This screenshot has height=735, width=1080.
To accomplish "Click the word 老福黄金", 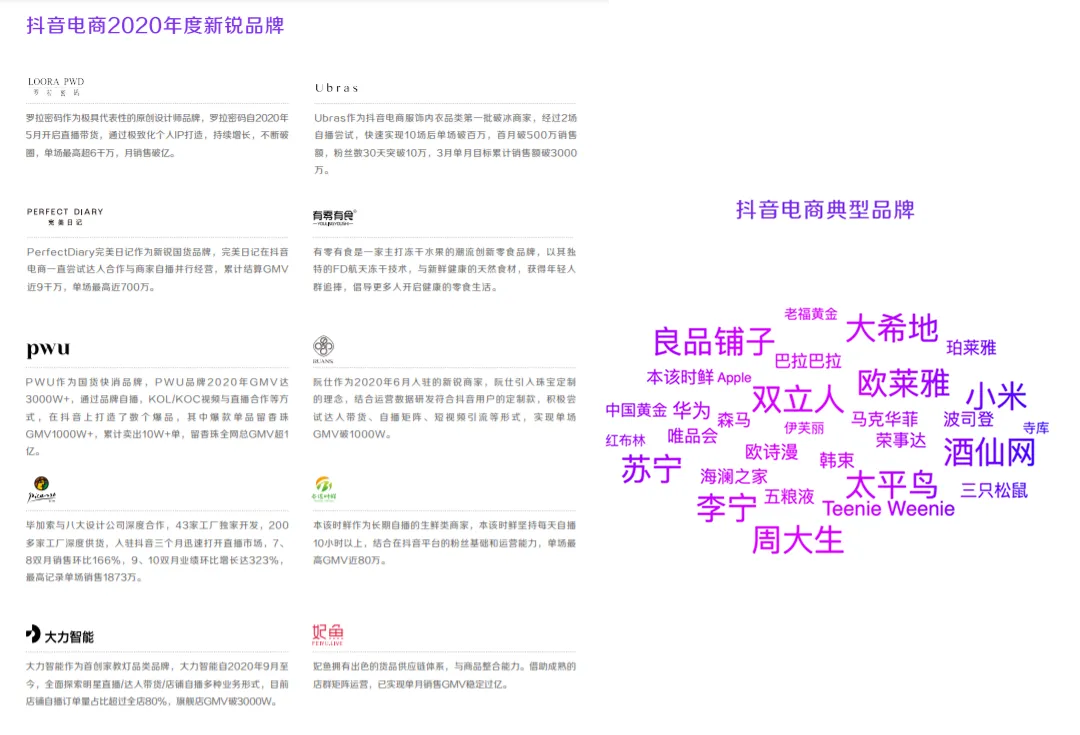I will [x=811, y=314].
